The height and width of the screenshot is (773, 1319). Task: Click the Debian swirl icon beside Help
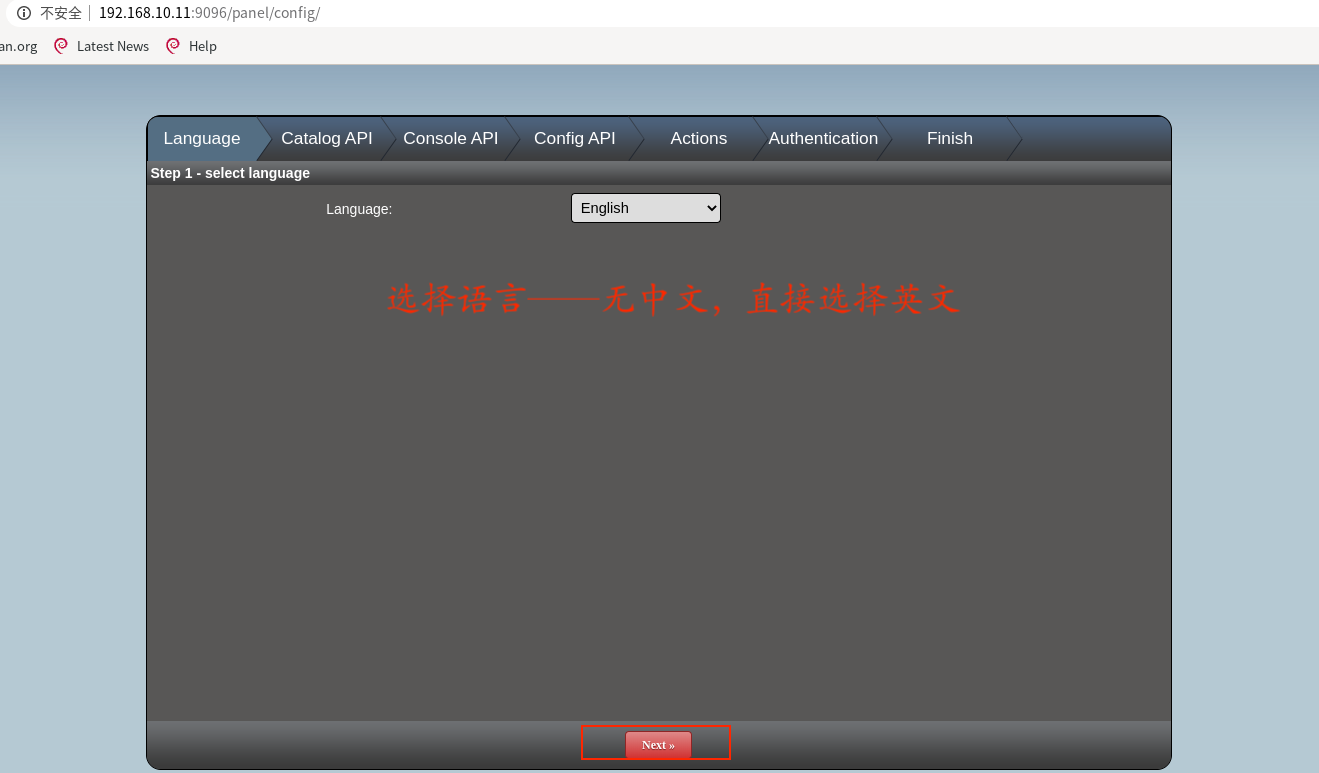pos(173,46)
